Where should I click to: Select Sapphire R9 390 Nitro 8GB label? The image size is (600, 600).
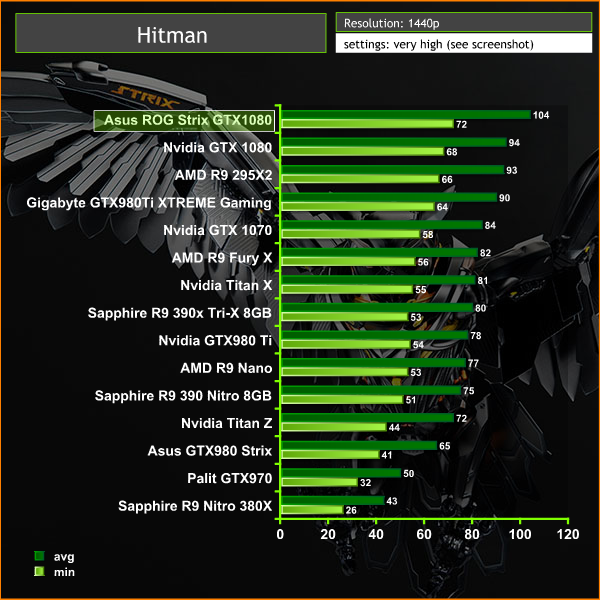click(x=183, y=396)
